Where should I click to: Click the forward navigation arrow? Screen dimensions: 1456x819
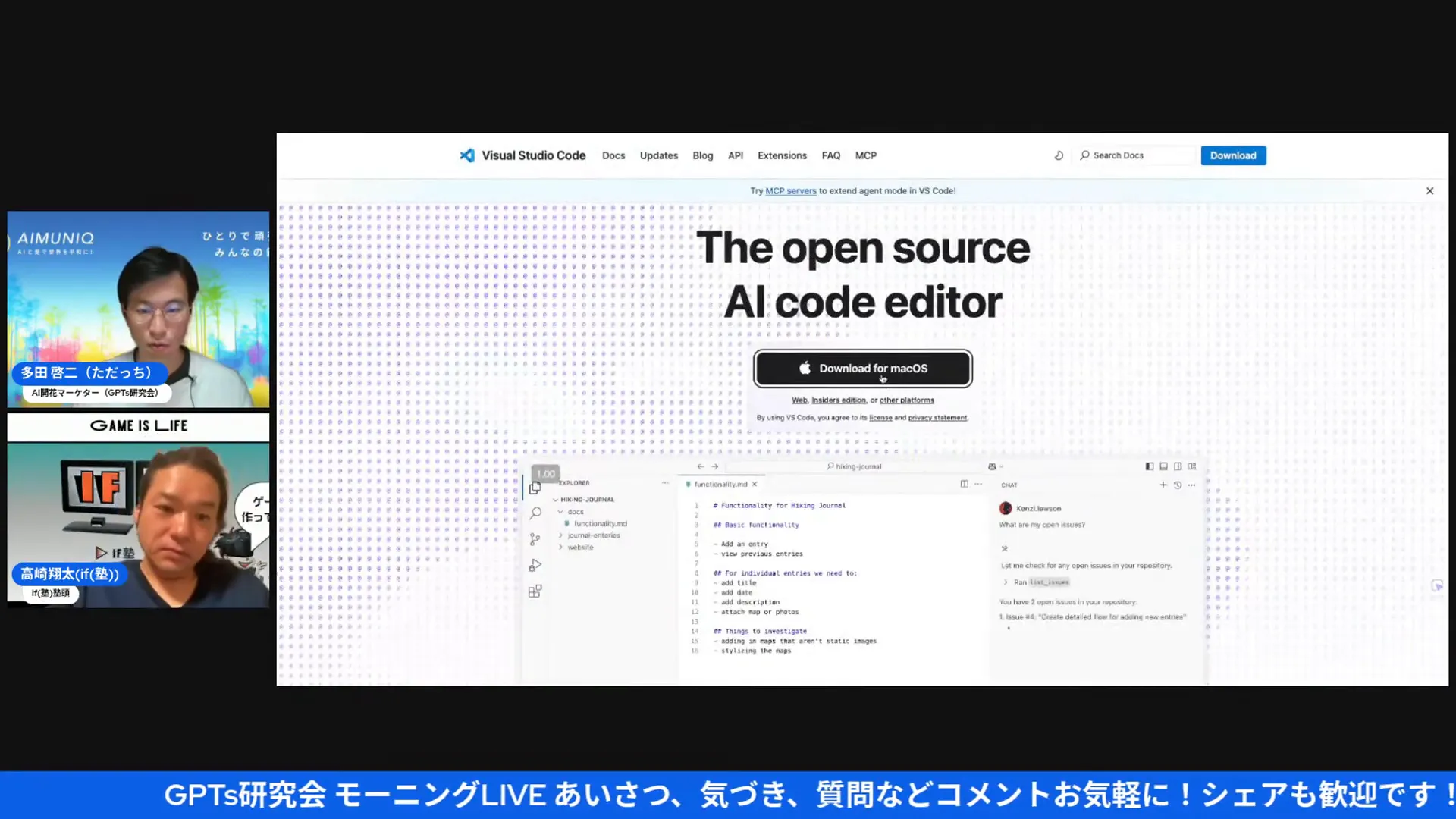(x=715, y=467)
